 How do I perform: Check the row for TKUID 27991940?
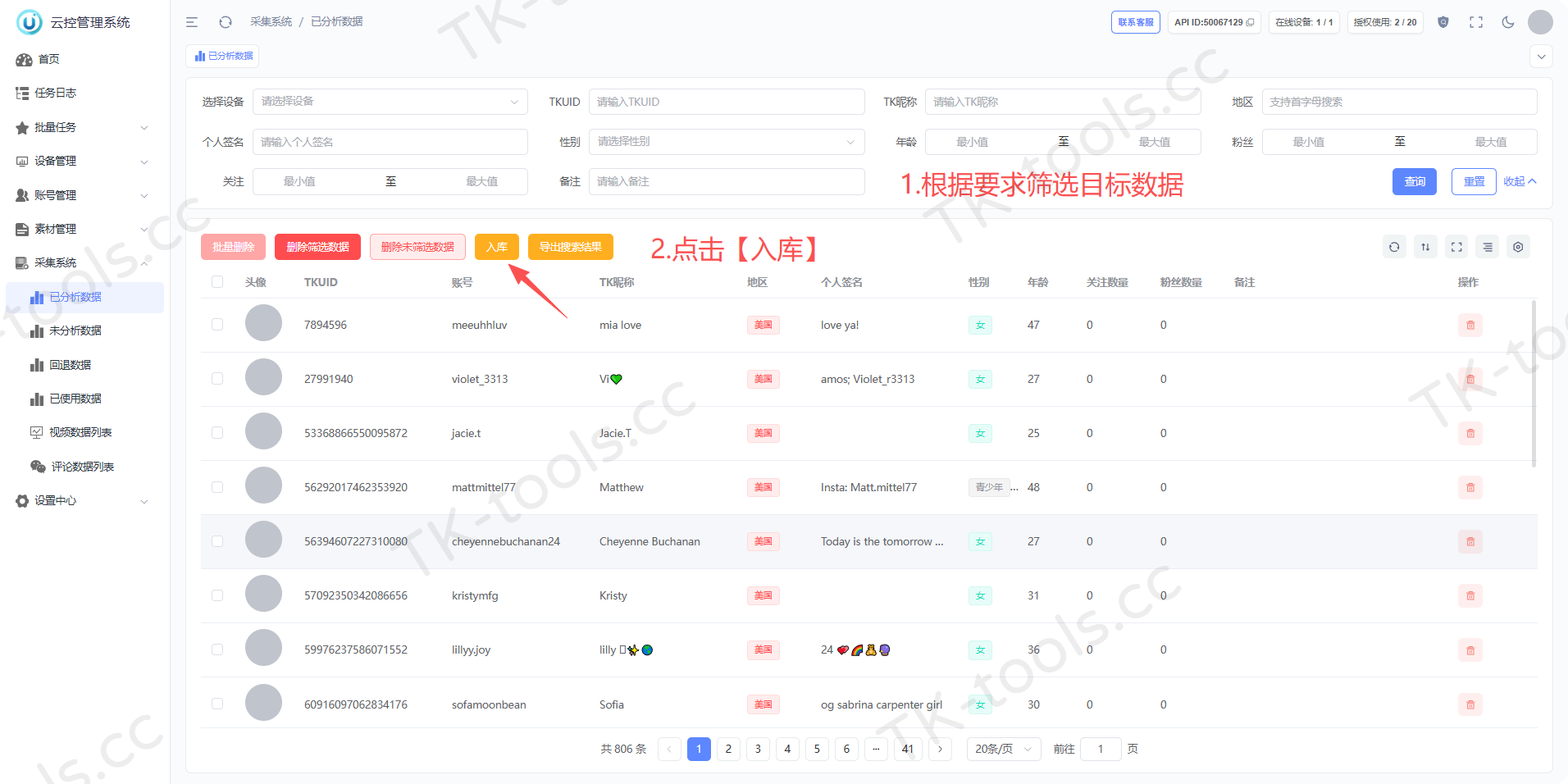point(217,379)
